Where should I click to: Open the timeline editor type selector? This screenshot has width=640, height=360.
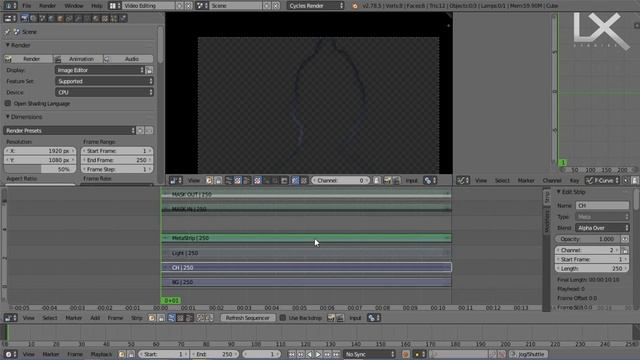(x=11, y=354)
